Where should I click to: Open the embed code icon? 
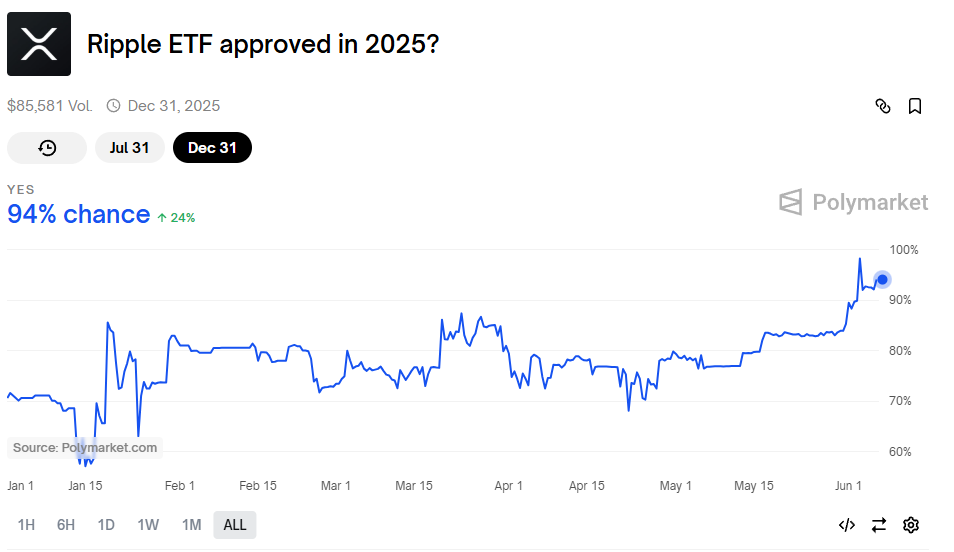point(847,525)
